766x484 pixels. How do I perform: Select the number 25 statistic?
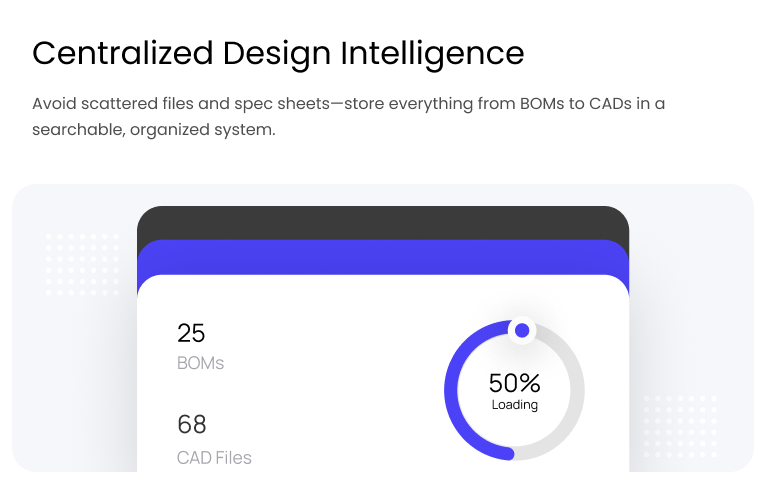click(191, 333)
